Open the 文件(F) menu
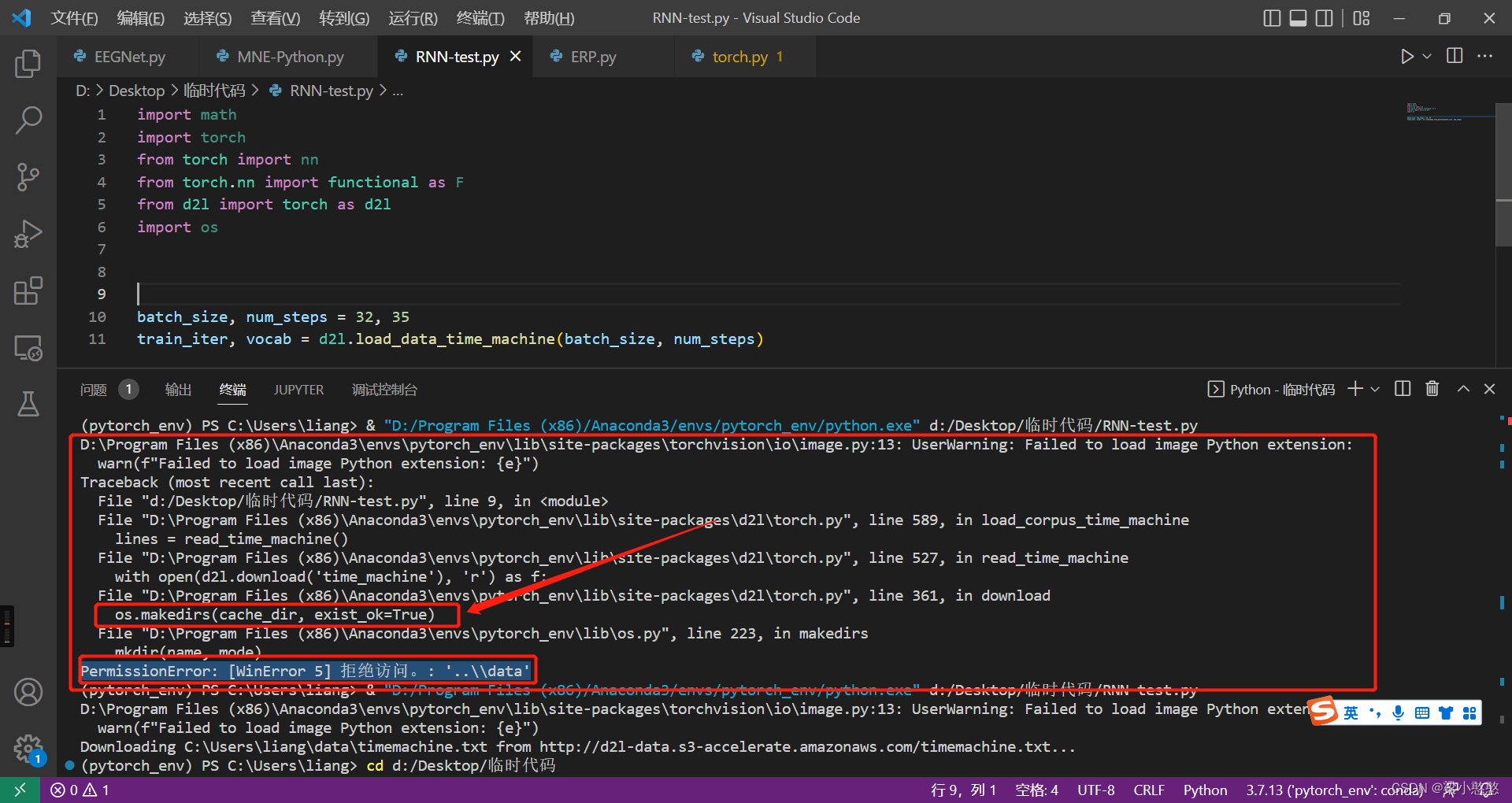Image resolution: width=1512 pixels, height=803 pixels. tap(74, 18)
